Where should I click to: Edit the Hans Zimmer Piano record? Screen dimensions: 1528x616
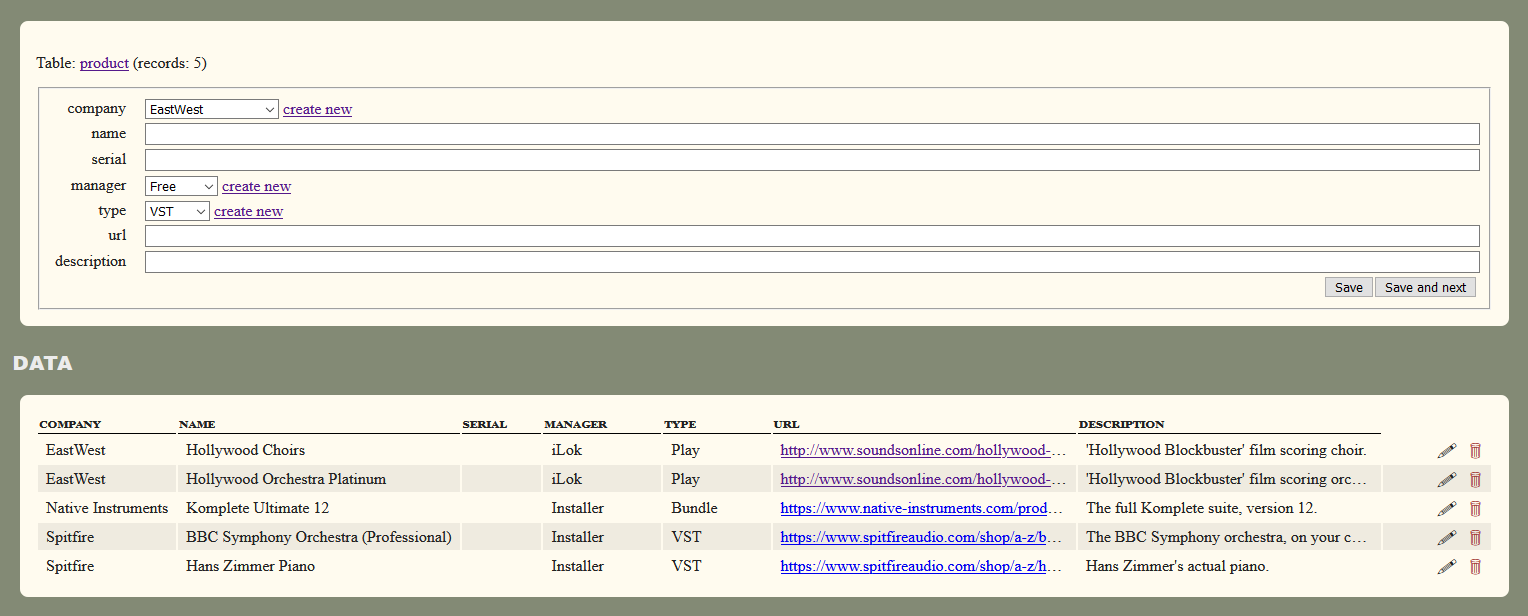pyautogui.click(x=1446, y=566)
